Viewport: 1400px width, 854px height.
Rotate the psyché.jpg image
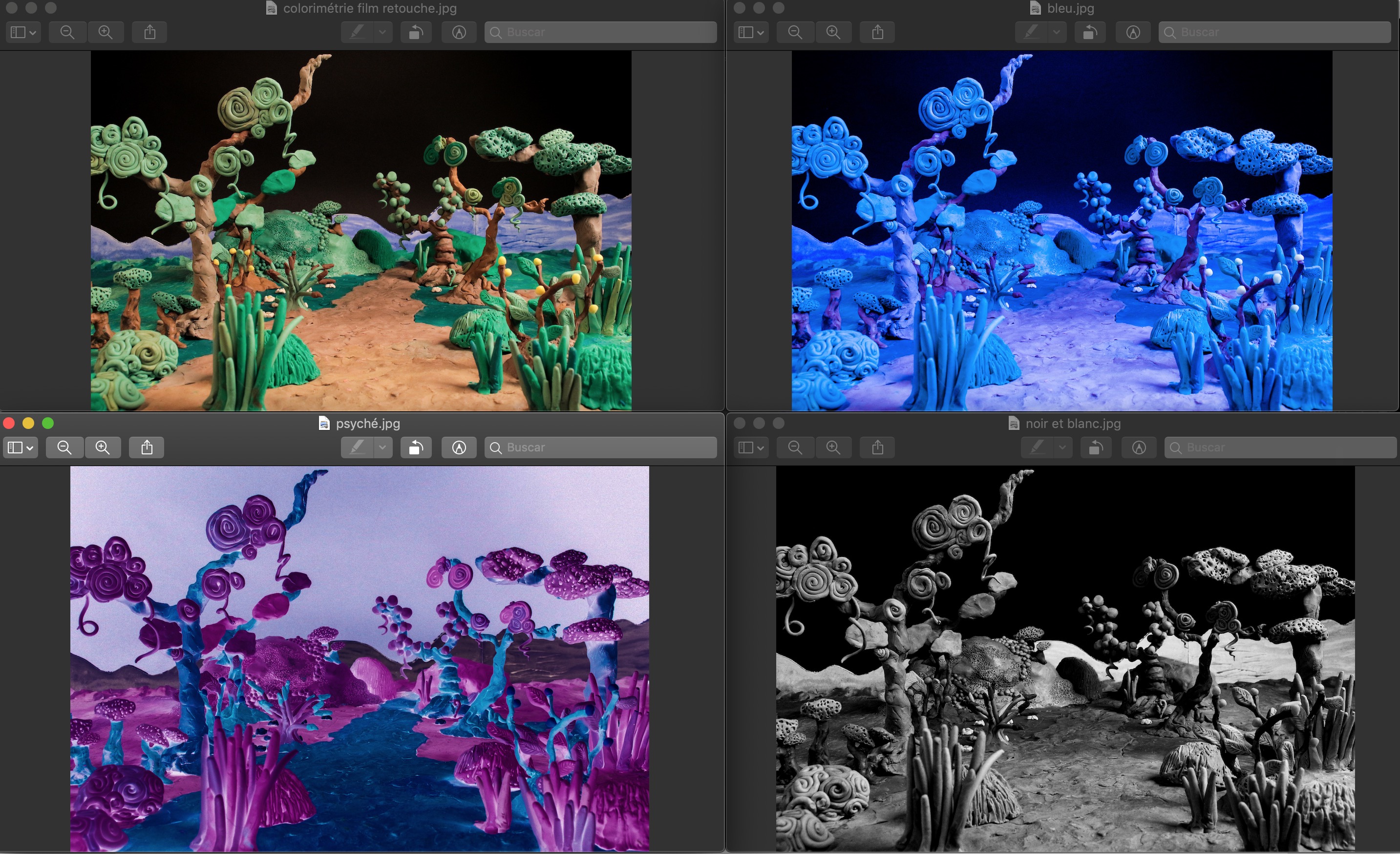click(416, 448)
